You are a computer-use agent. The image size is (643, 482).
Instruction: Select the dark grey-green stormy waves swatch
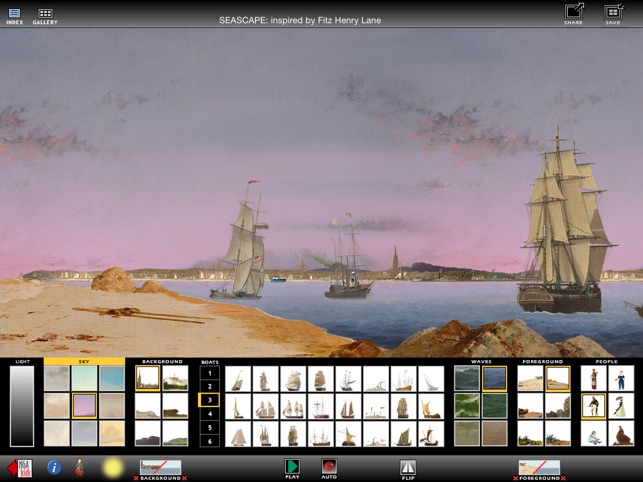[x=467, y=378]
